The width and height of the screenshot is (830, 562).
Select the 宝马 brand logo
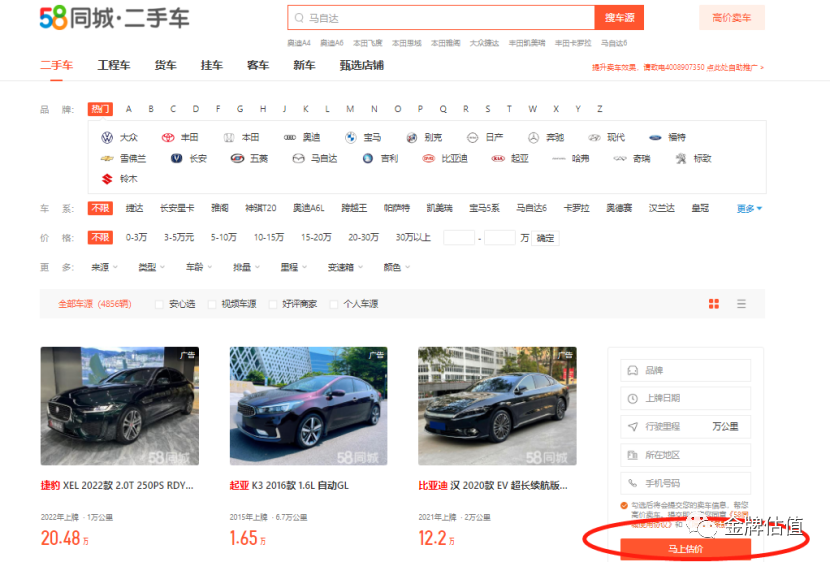click(350, 138)
